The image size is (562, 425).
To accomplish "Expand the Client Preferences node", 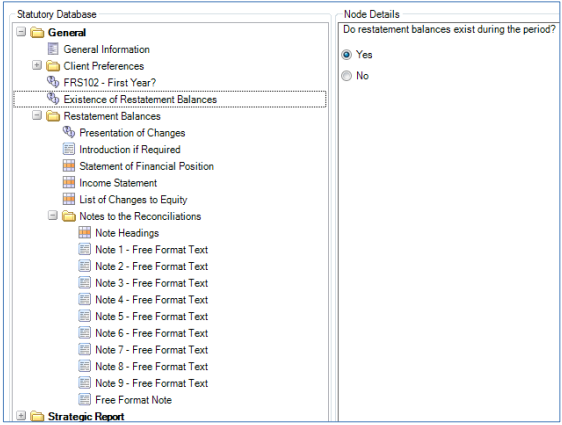I will 37,65.
